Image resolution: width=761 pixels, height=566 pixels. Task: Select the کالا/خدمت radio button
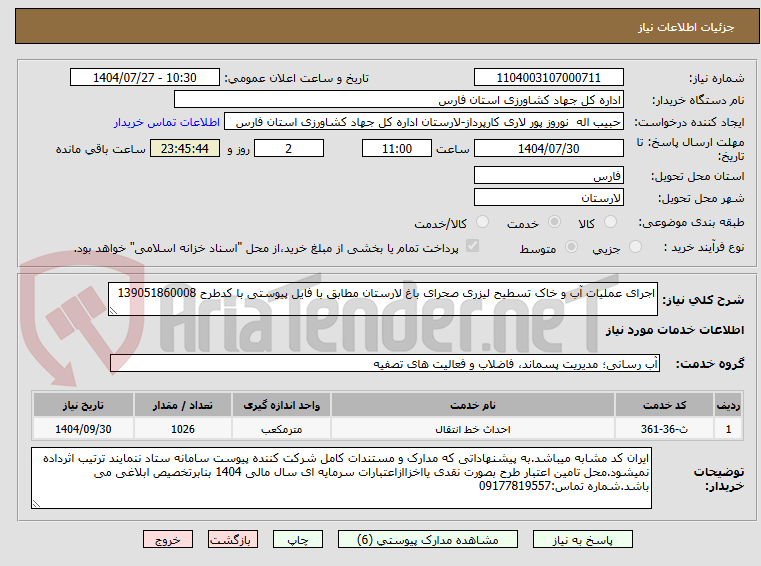(482, 222)
